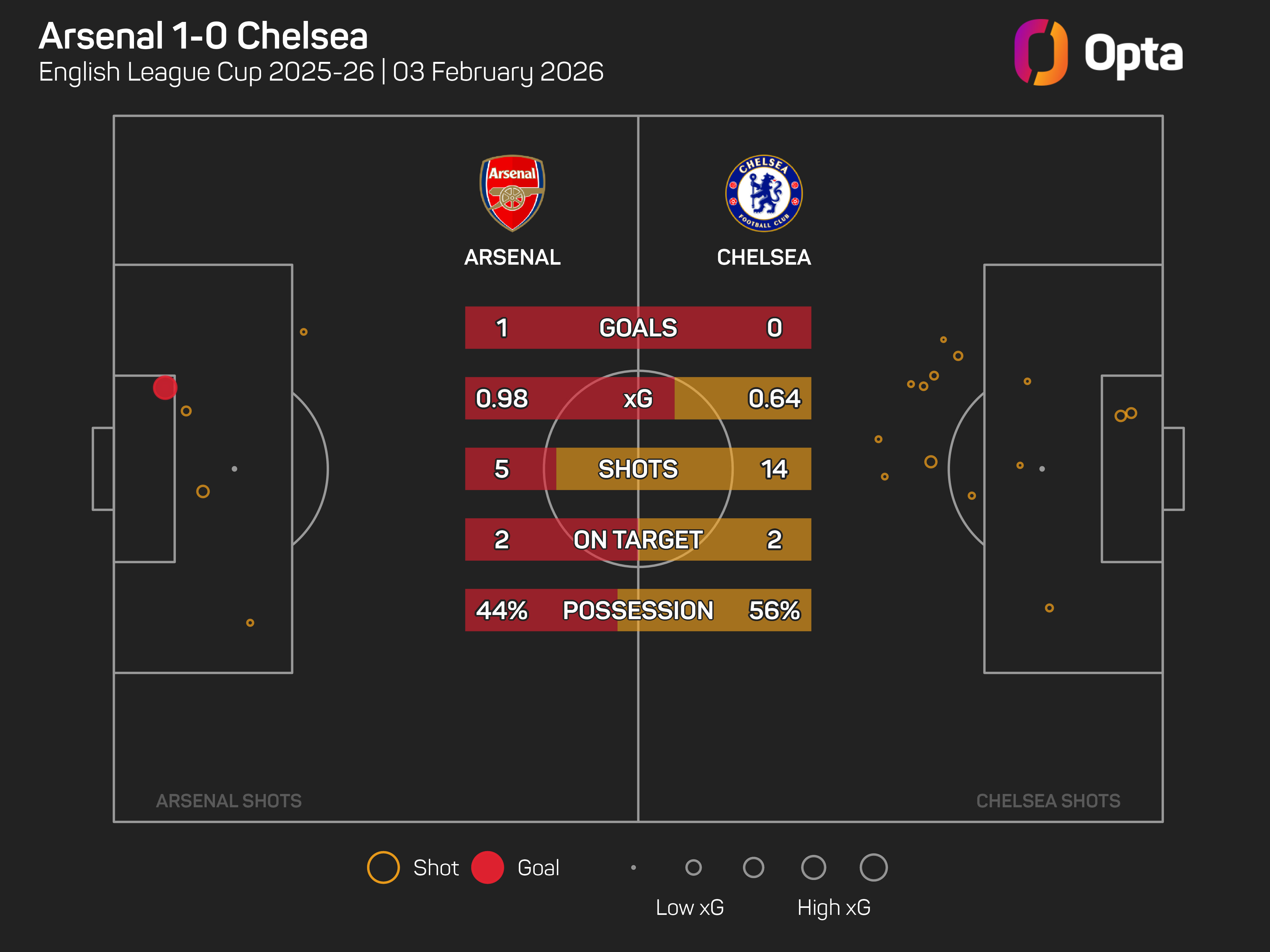Click the SHOTS stat label
Viewport: 1270px width, 952px height.
(x=638, y=469)
